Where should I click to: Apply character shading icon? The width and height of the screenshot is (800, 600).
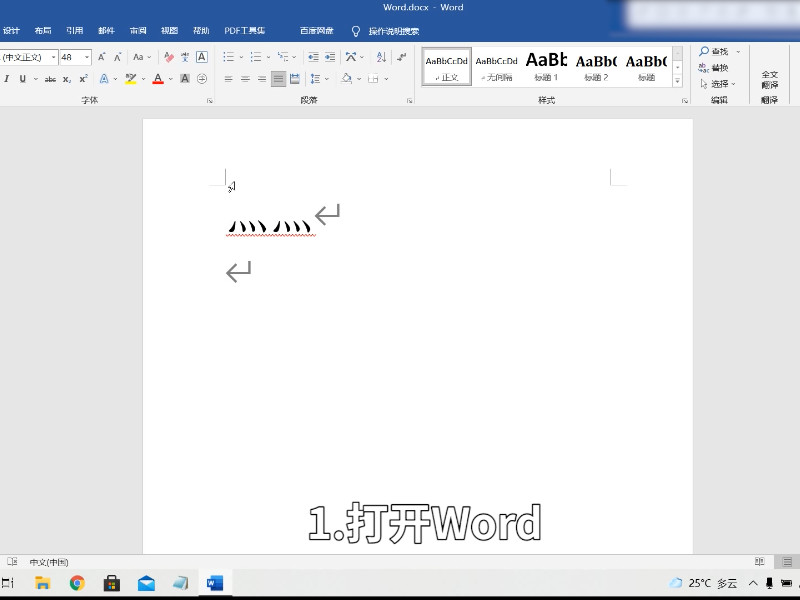point(185,79)
